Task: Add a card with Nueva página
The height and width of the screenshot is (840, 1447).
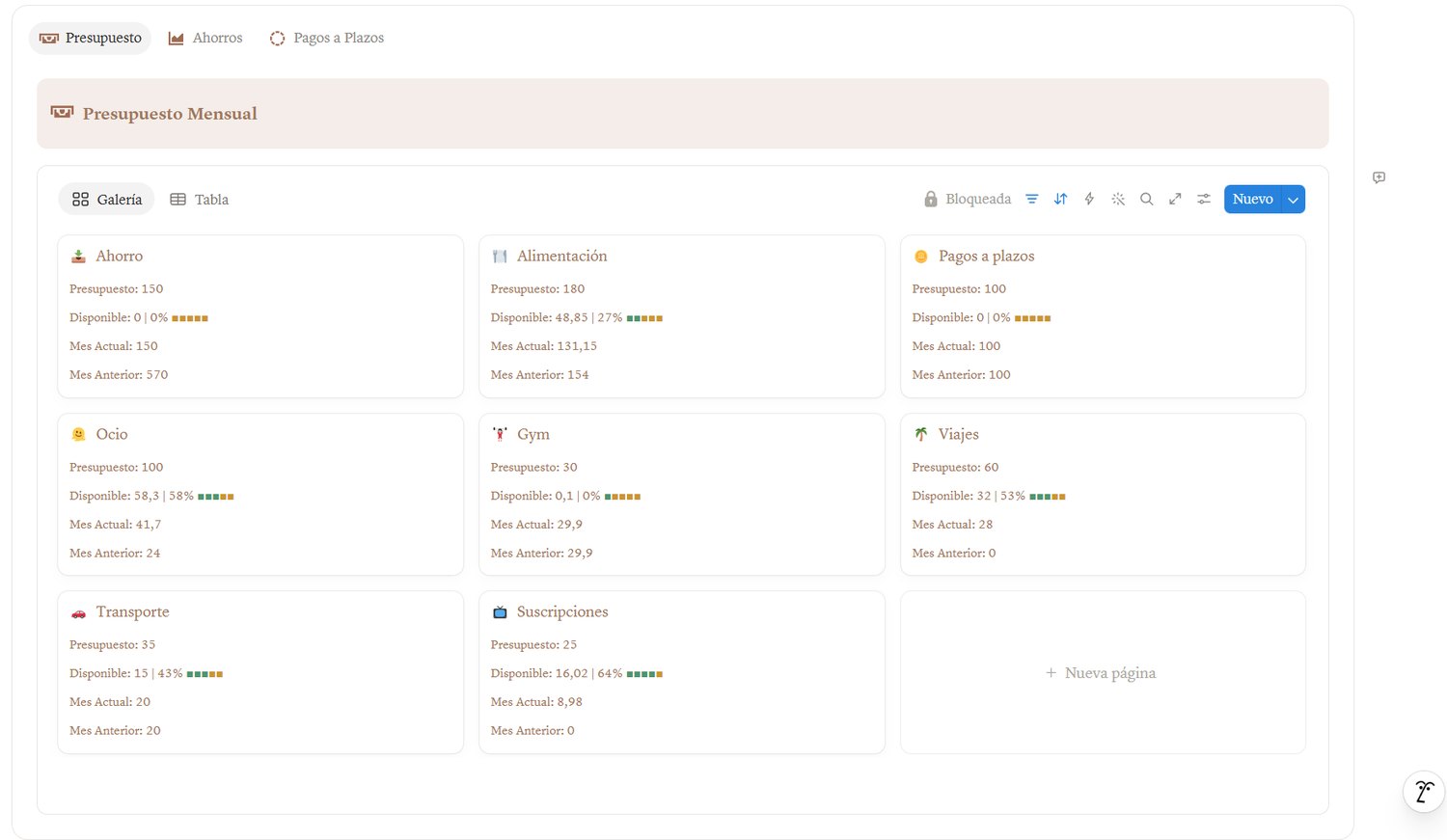Action: pos(1102,673)
